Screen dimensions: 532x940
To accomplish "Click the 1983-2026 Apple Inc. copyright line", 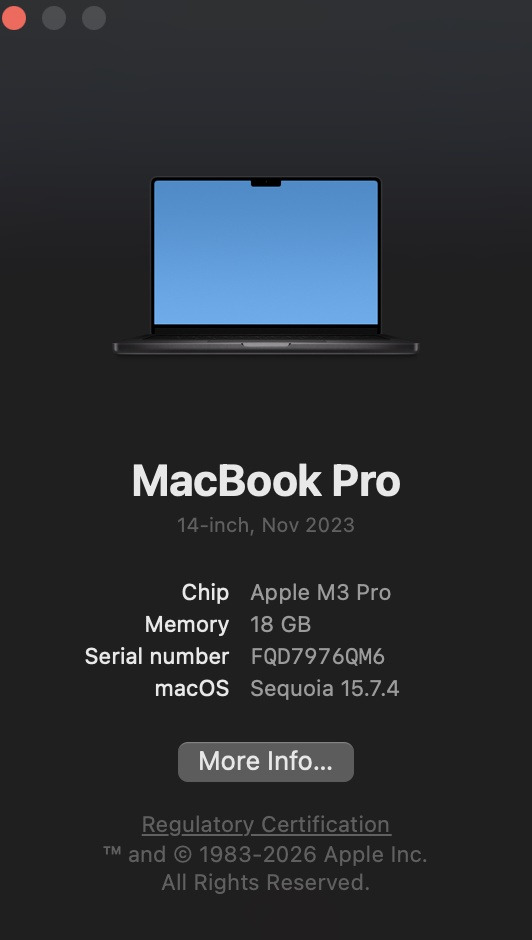I will (x=265, y=854).
